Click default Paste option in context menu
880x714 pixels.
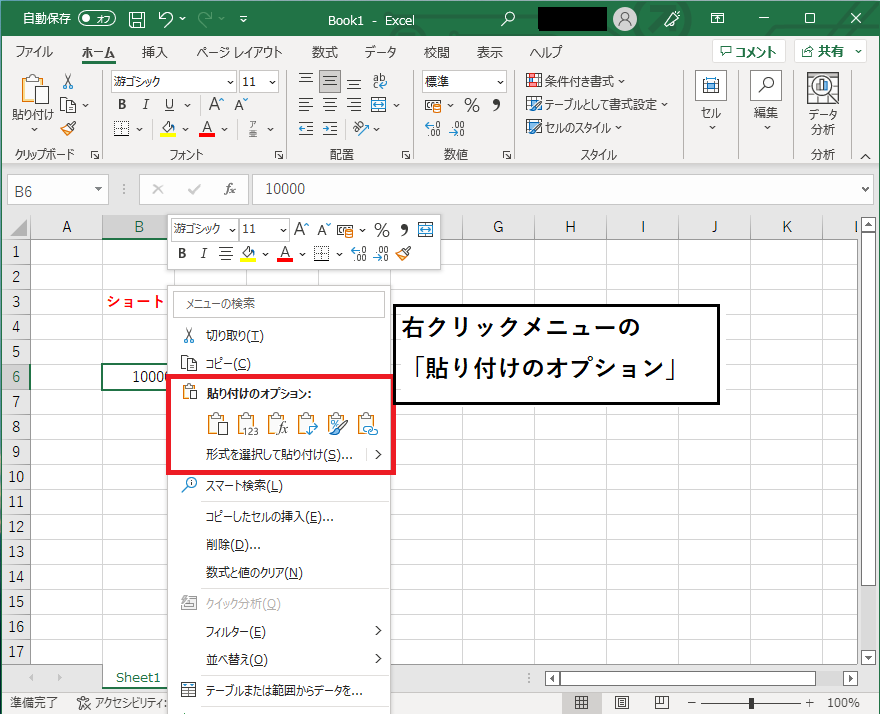[217, 424]
